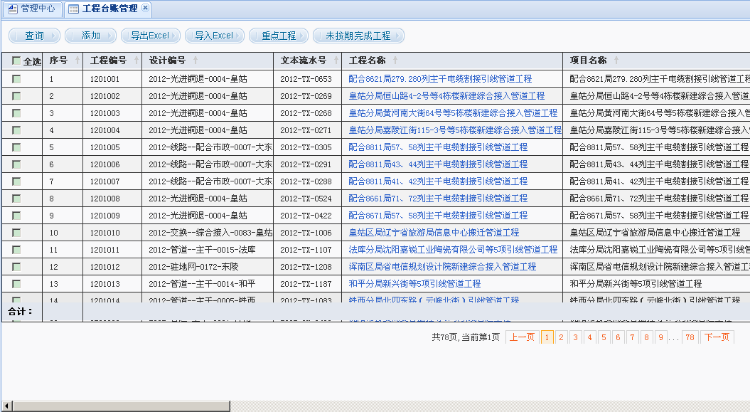Check the row for project 1201005

(x=16, y=147)
